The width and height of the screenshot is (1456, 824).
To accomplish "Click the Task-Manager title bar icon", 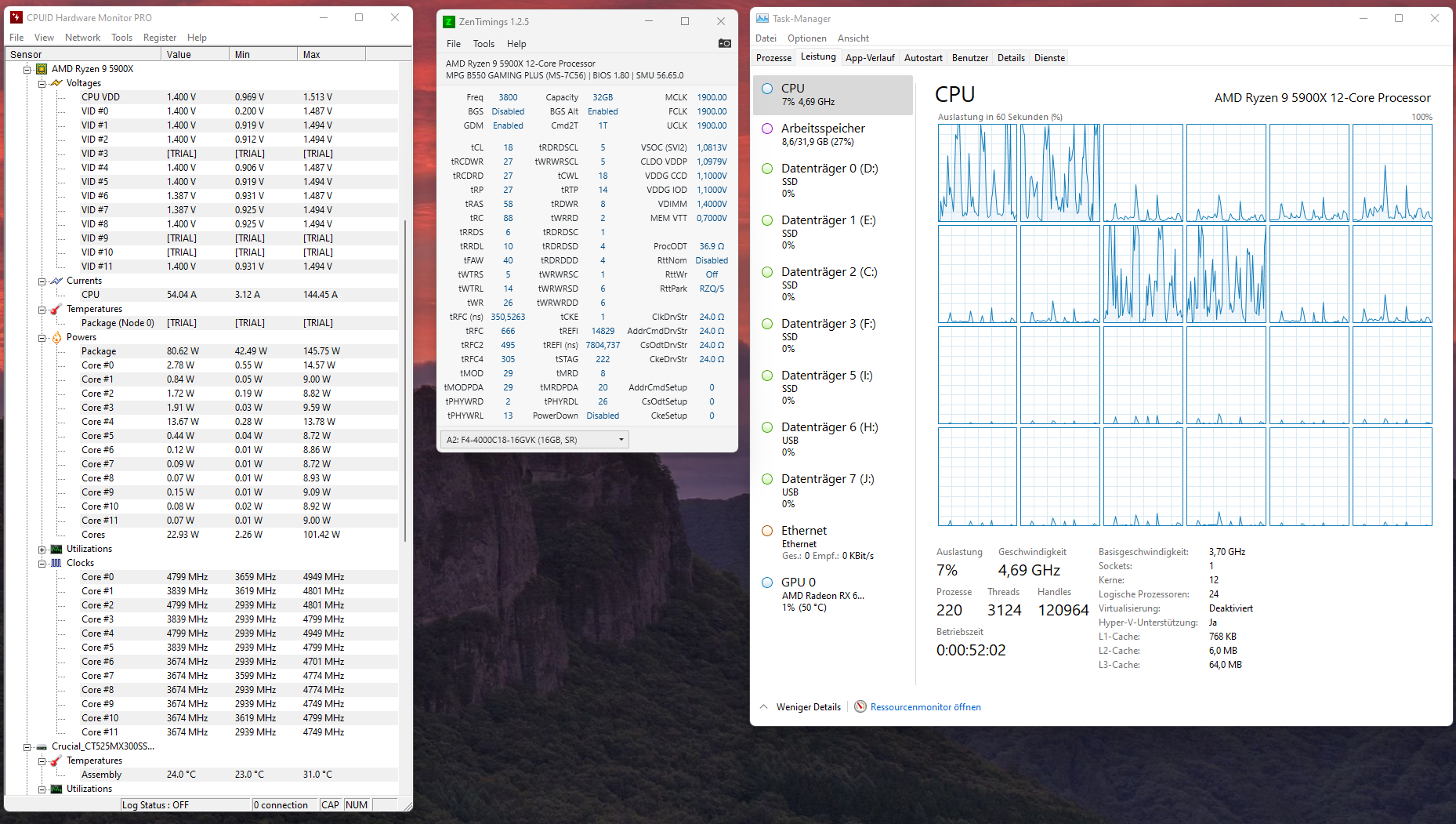I will point(762,18).
